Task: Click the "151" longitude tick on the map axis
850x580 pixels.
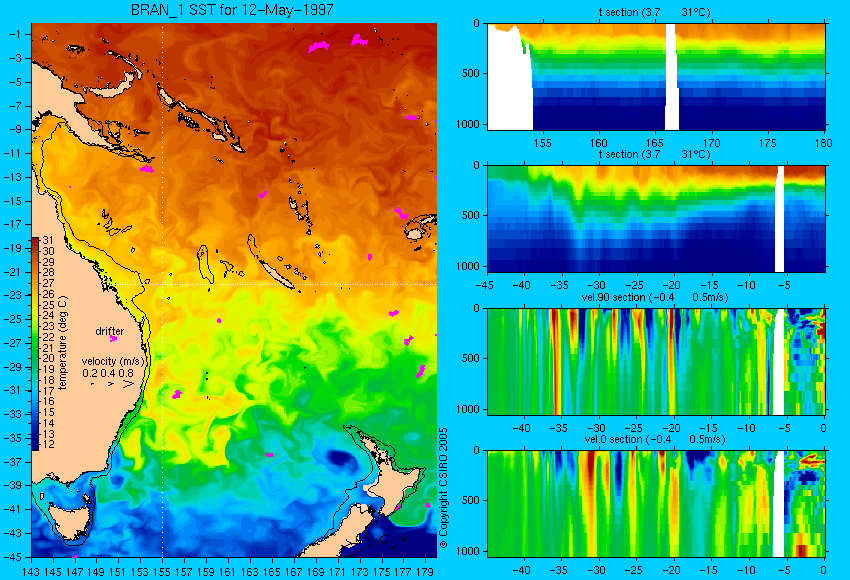Action: coord(119,572)
